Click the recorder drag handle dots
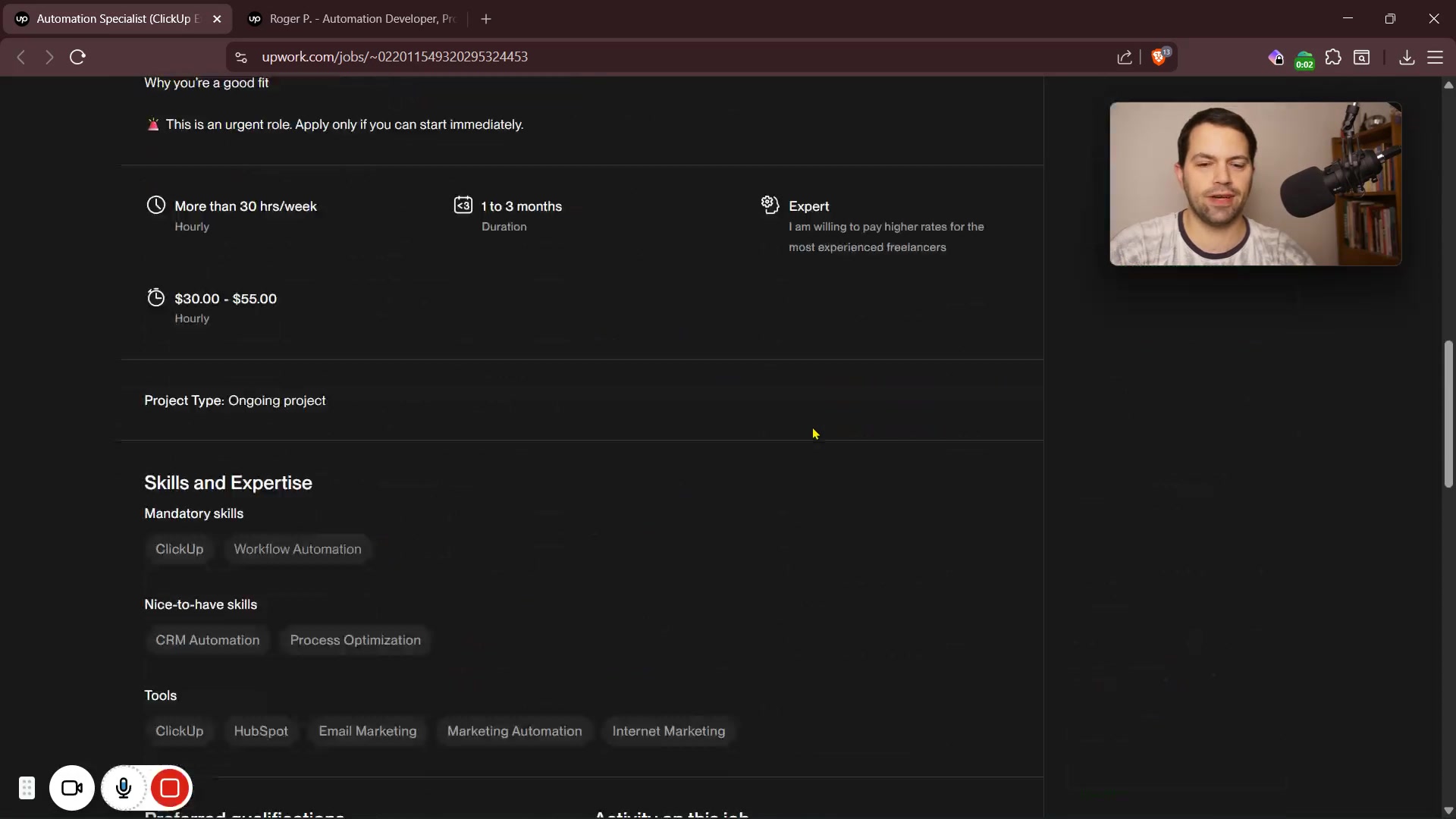The width and height of the screenshot is (1456, 819). 27,788
